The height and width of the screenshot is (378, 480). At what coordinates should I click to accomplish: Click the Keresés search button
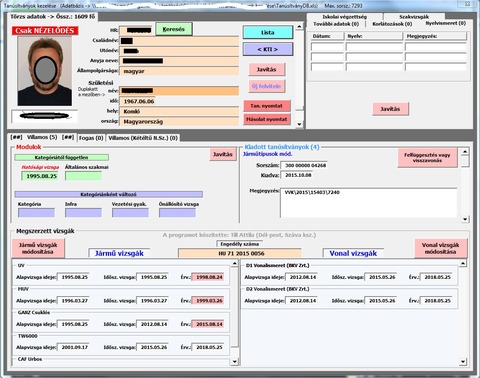(174, 29)
